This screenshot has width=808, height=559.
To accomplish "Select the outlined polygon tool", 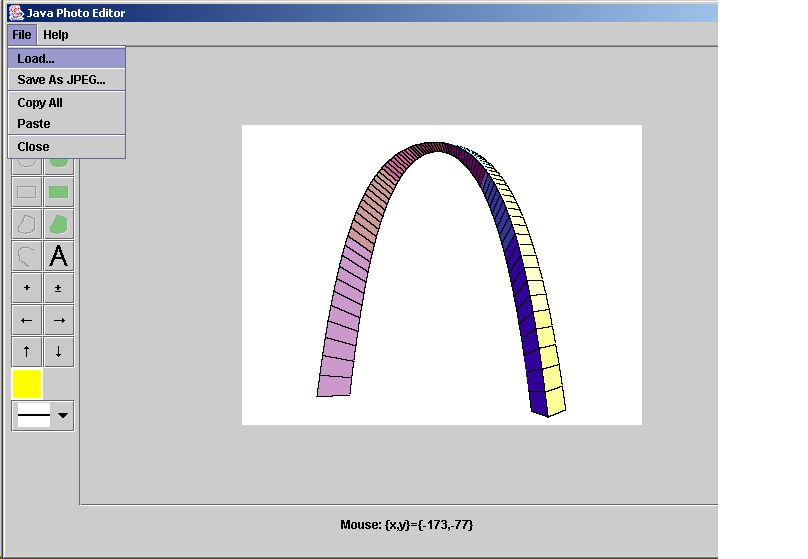I will (27, 224).
